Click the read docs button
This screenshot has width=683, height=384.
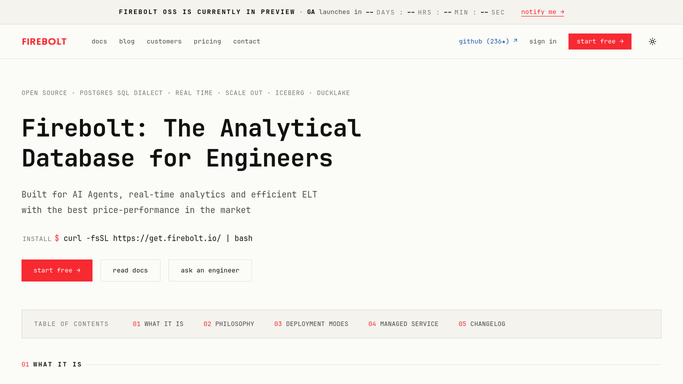click(x=130, y=270)
